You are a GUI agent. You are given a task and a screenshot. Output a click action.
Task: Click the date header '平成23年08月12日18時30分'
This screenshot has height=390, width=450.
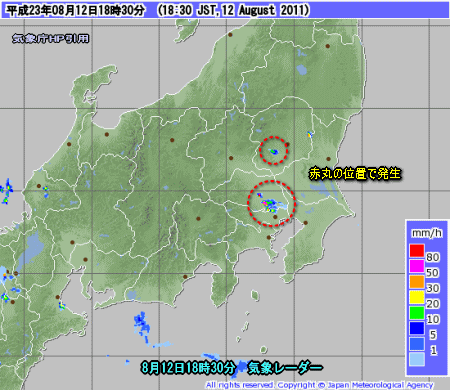point(76,10)
